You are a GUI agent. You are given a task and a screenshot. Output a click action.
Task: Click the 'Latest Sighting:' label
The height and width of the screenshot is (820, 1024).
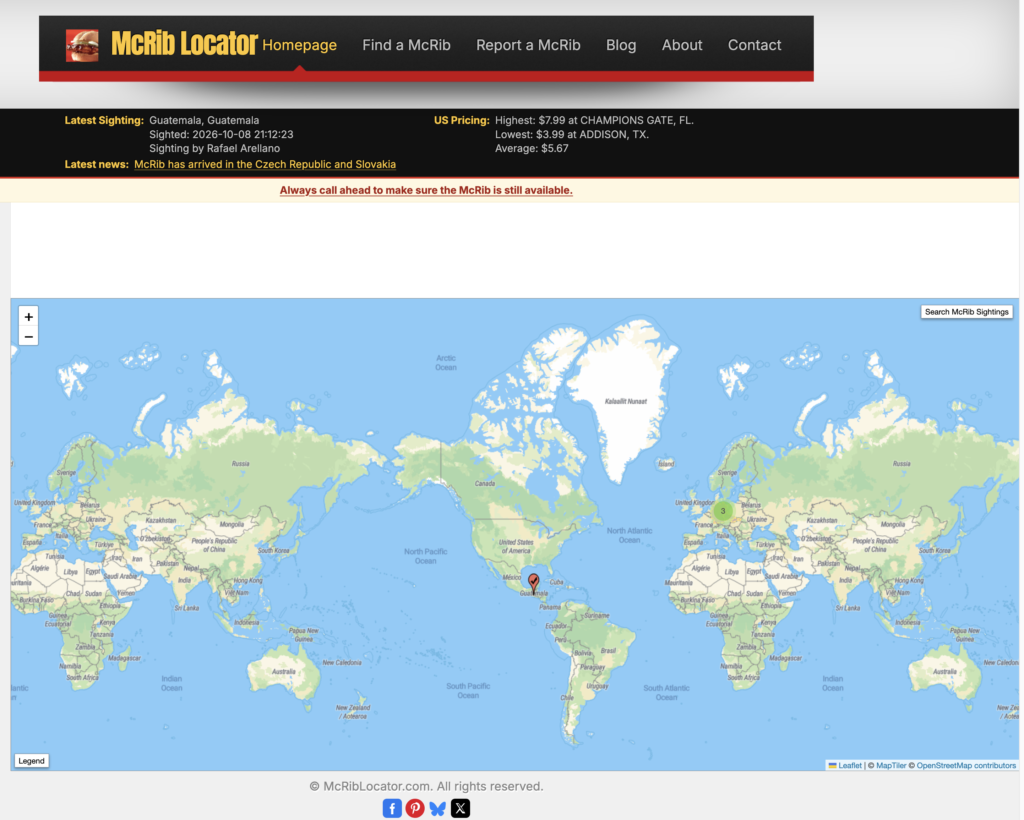pos(104,120)
